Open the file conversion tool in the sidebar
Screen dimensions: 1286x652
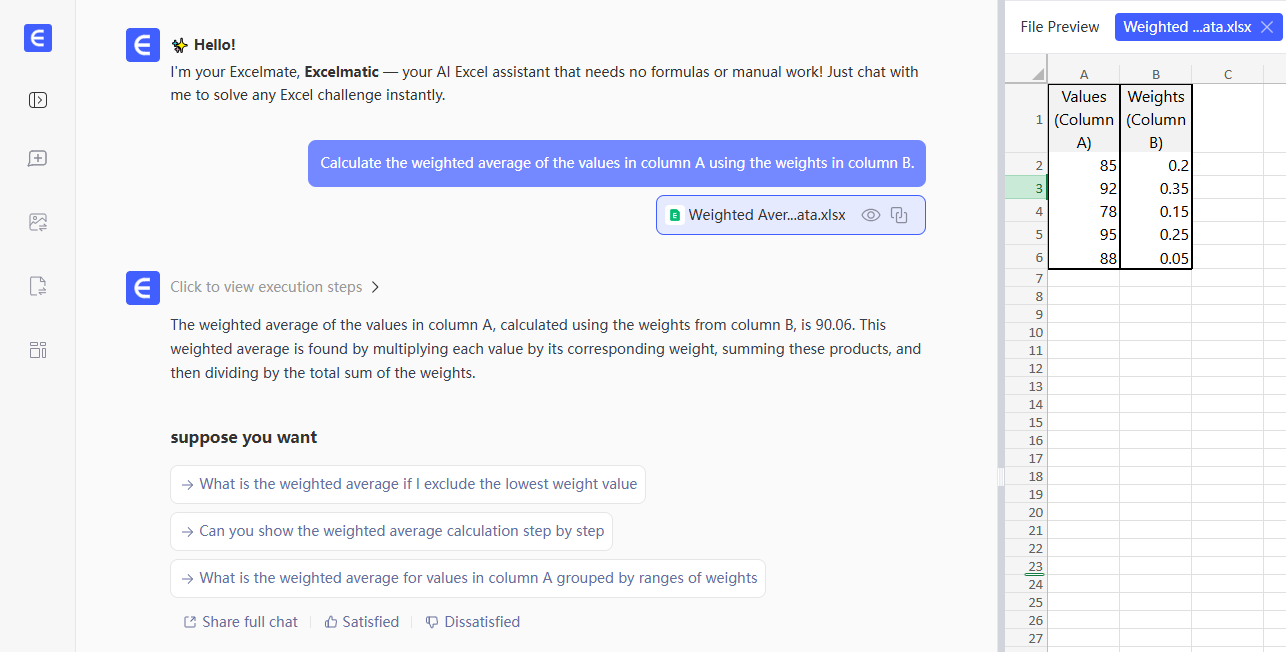38,286
